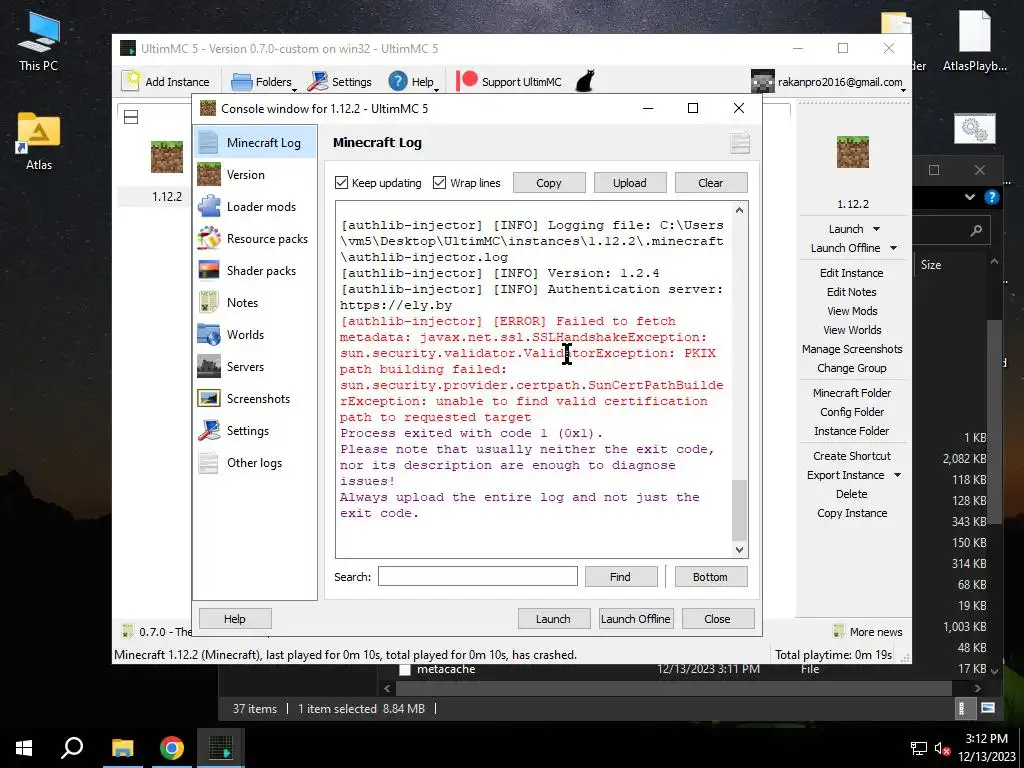Toggle the Keep updating checkbox
1024x768 pixels.
(342, 183)
